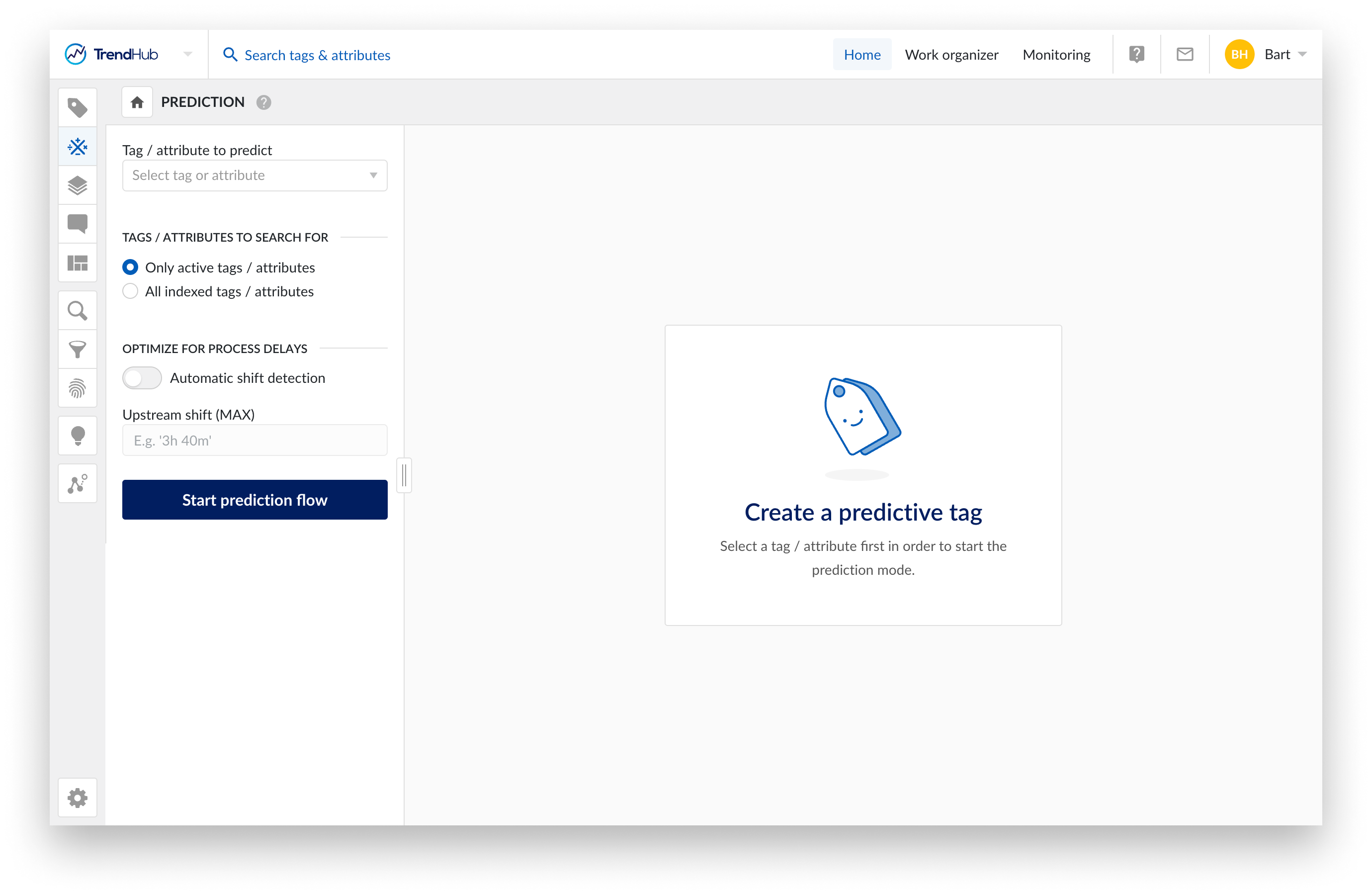
Task: Select All indexed tags / attributes
Action: 130,291
